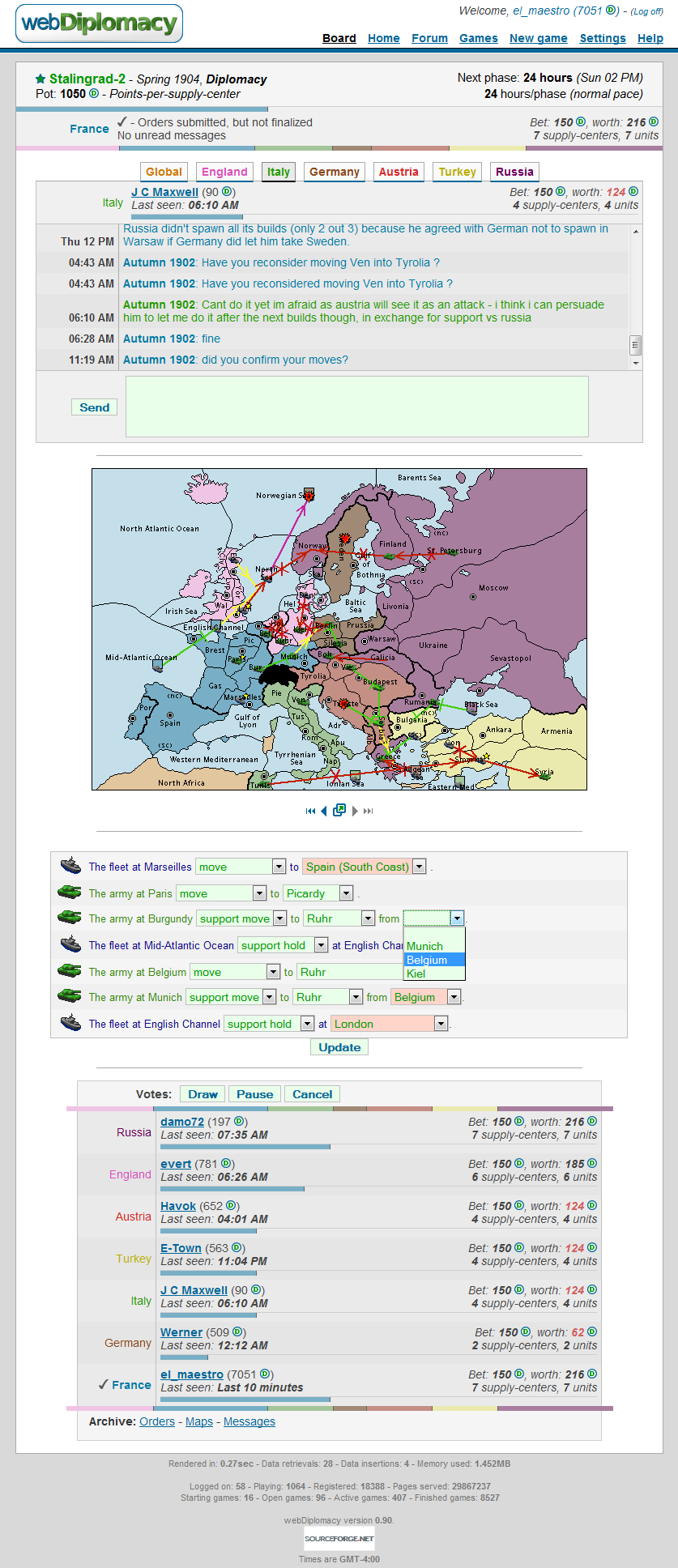The height and width of the screenshot is (1568, 678).
Task: Go to the Home page
Action: 384,38
